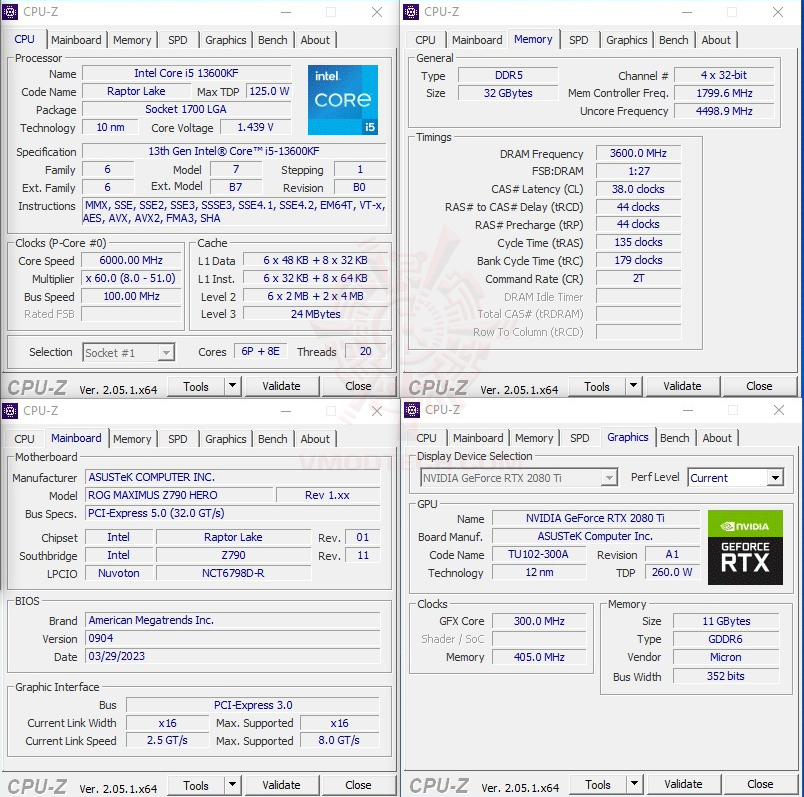Click the CPU-Z icon in the top-left window titlebar

coord(11,12)
